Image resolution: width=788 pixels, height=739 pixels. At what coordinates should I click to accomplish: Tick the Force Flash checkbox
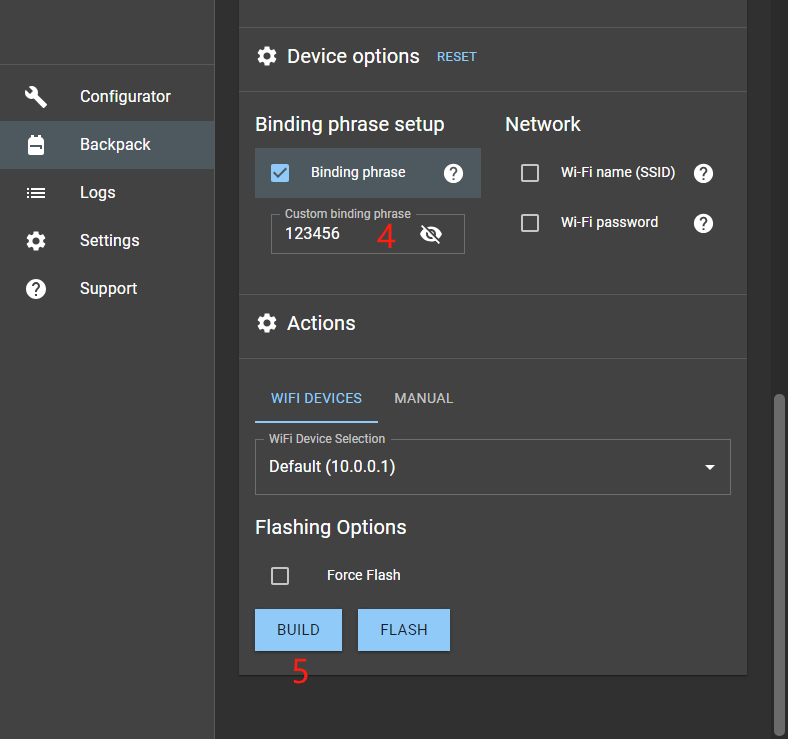point(280,576)
